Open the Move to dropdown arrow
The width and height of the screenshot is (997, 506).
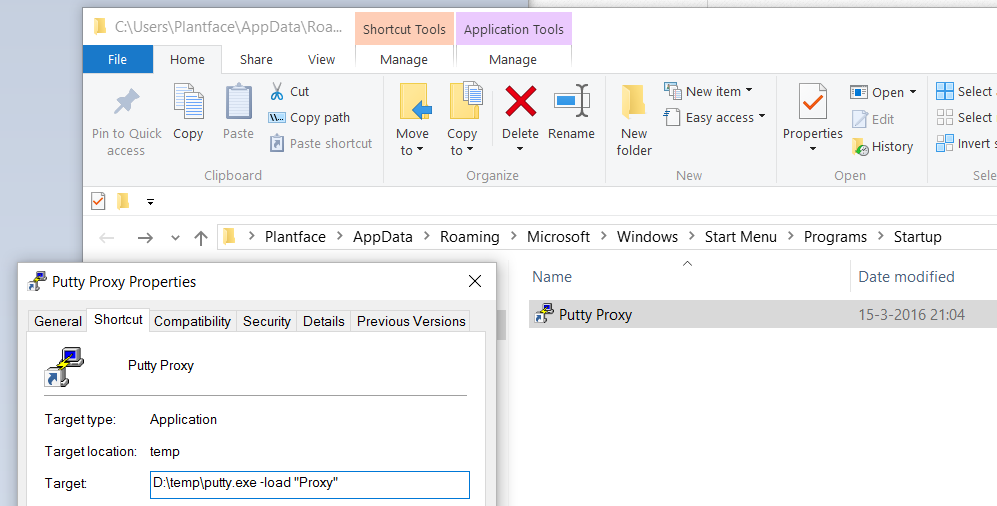[420, 151]
